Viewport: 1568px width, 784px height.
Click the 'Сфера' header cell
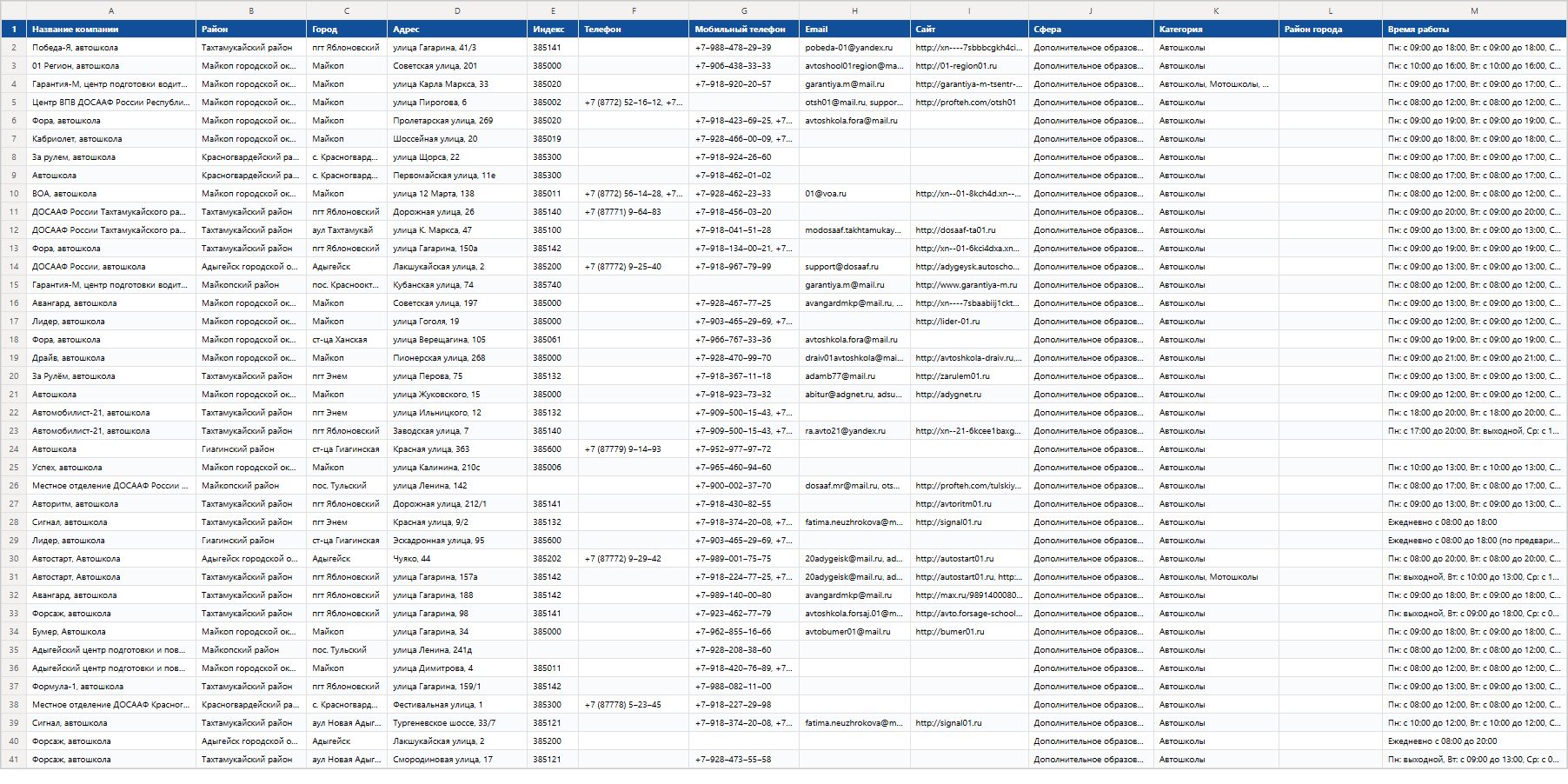pyautogui.click(x=1091, y=29)
